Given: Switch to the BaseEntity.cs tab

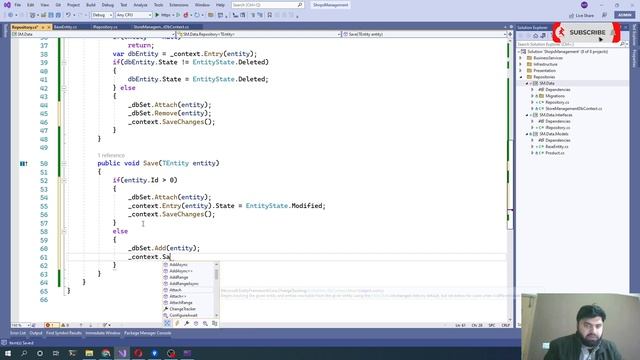Looking at the screenshot, I should pos(65,27).
